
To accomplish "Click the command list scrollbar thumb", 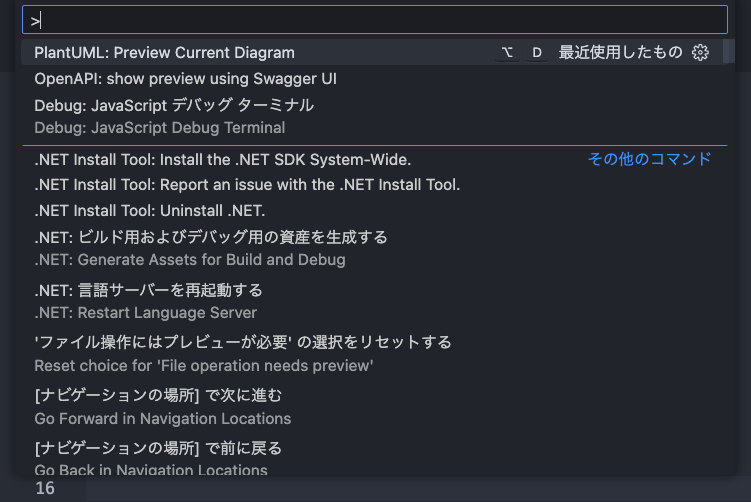I will pyautogui.click(x=728, y=51).
